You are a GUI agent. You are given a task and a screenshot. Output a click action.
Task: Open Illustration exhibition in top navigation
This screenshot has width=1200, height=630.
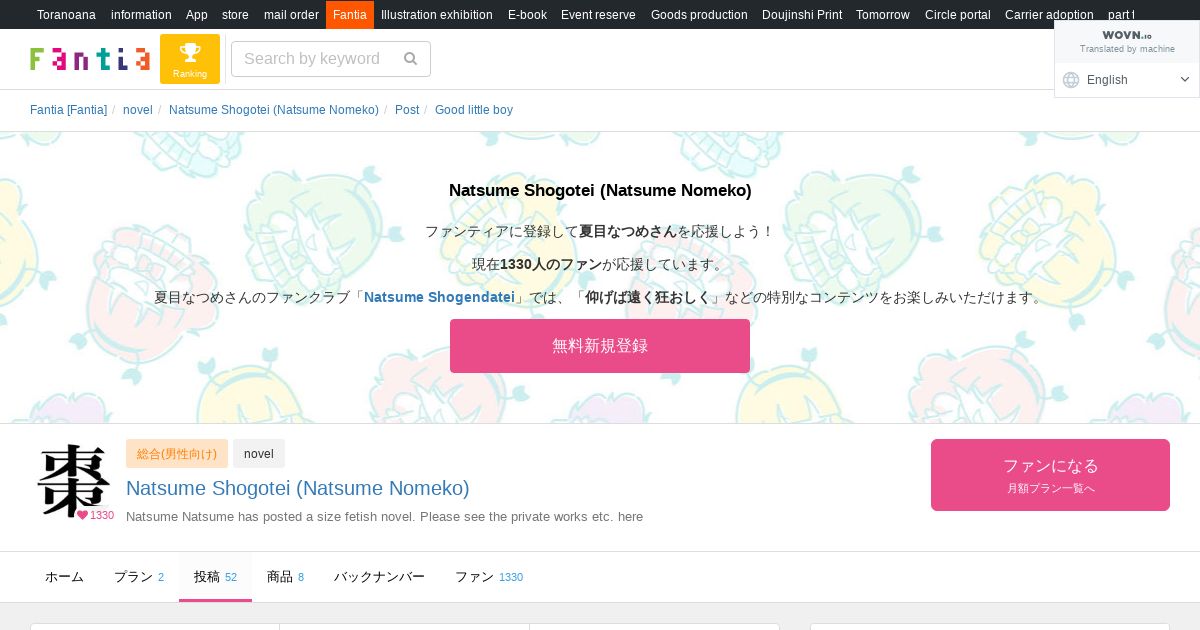click(437, 15)
